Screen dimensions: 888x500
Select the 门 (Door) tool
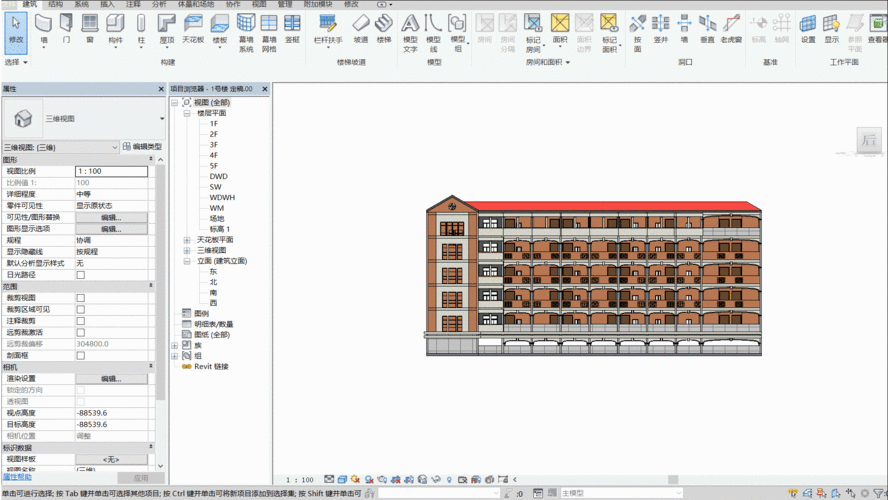coord(66,28)
